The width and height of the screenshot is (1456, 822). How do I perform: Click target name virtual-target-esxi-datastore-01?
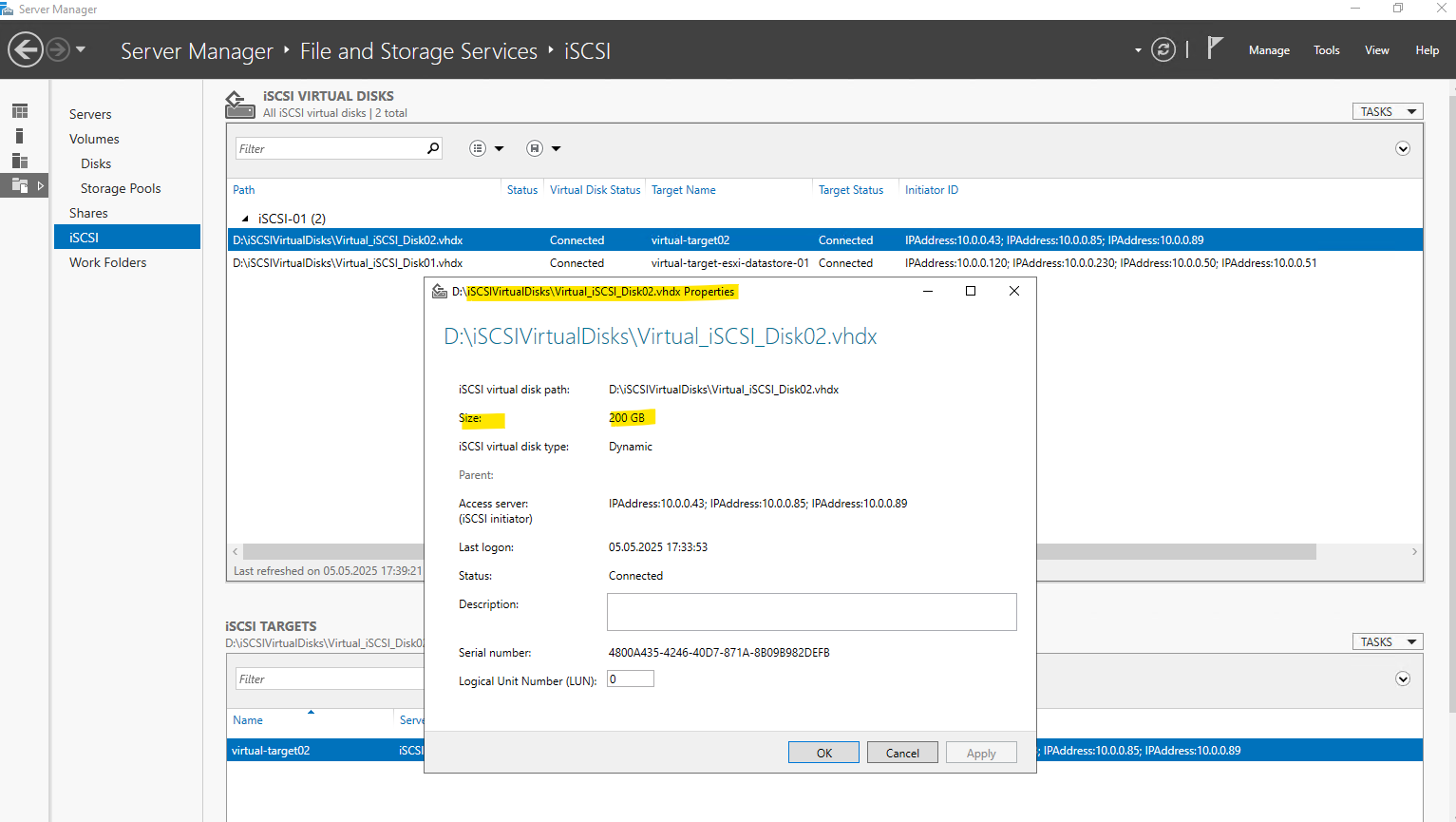tap(730, 263)
